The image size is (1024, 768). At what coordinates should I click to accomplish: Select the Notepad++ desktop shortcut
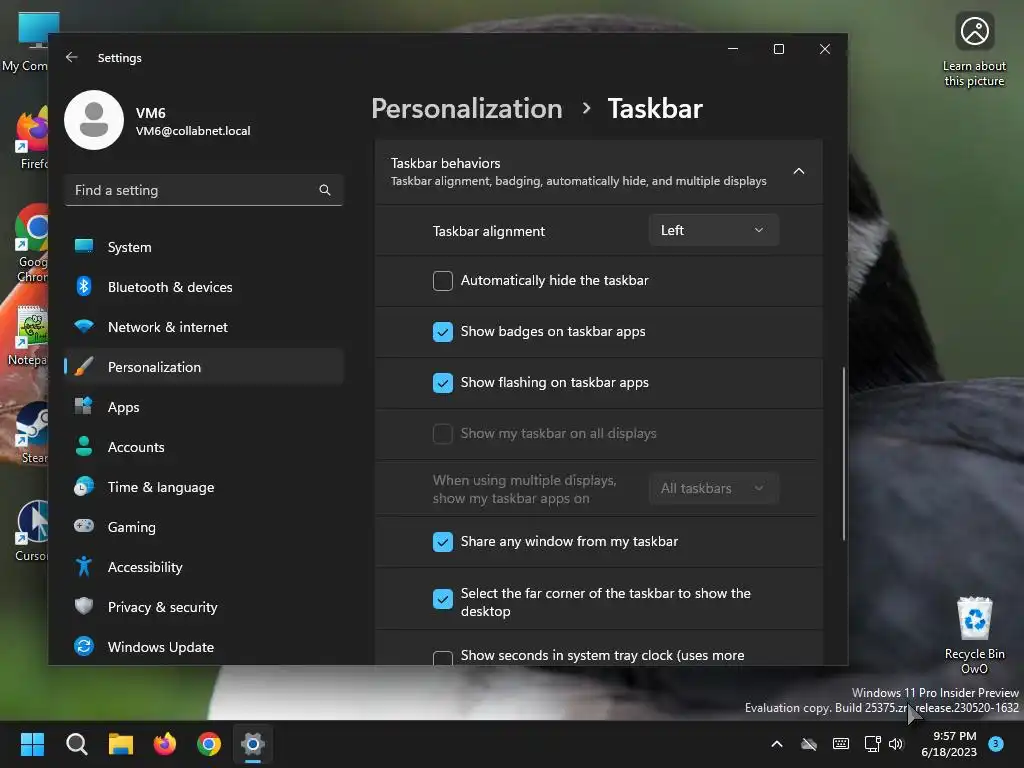[x=26, y=335]
